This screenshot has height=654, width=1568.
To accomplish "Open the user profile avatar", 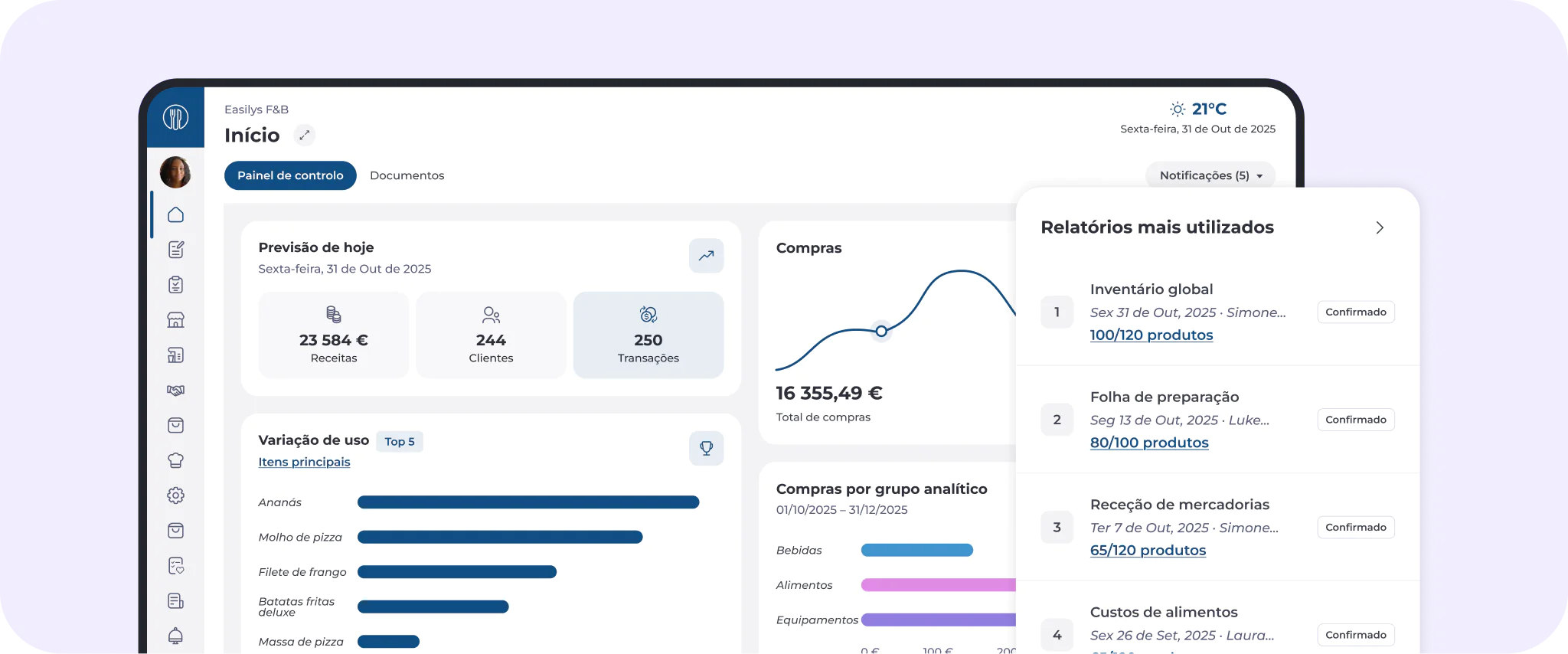I will point(175,172).
